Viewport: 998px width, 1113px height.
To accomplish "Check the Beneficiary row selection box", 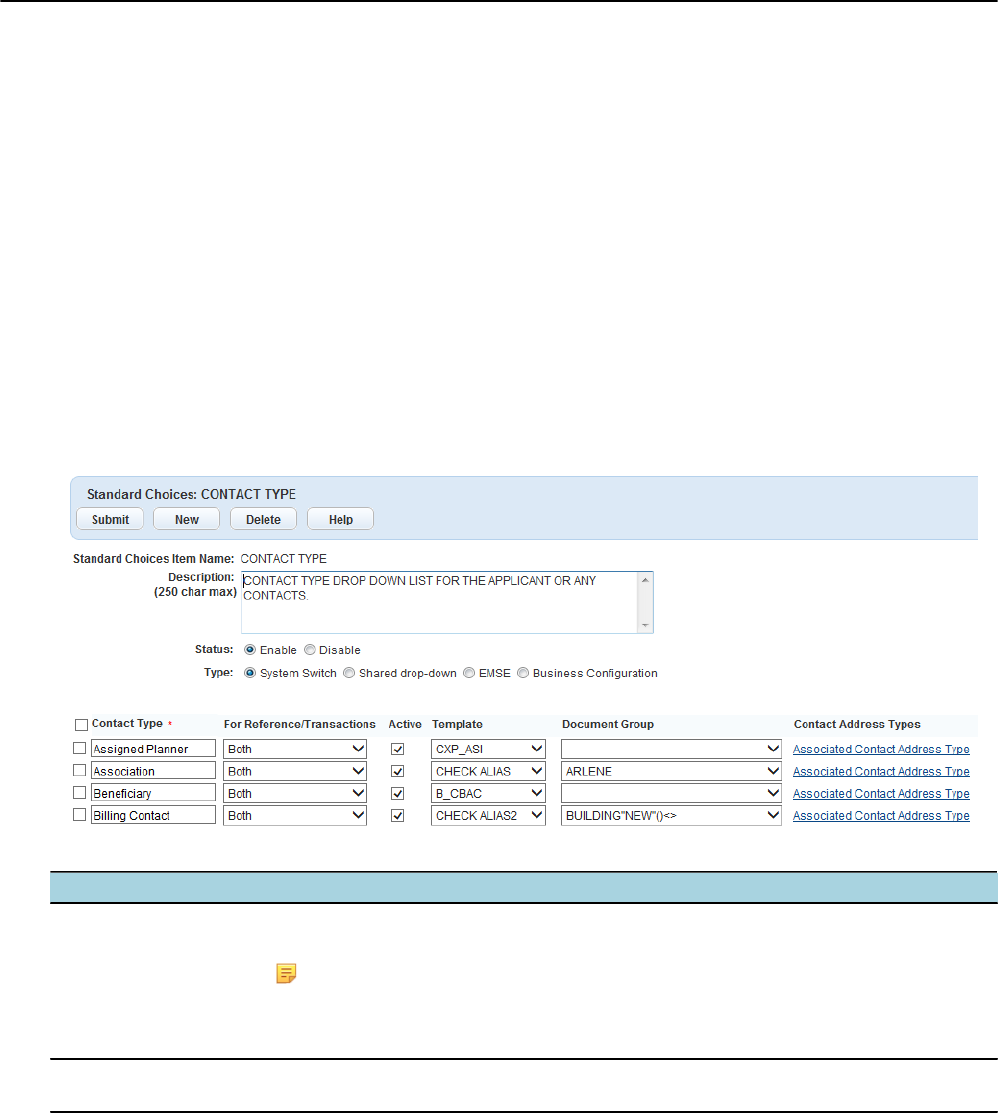I will pyautogui.click(x=79, y=792).
